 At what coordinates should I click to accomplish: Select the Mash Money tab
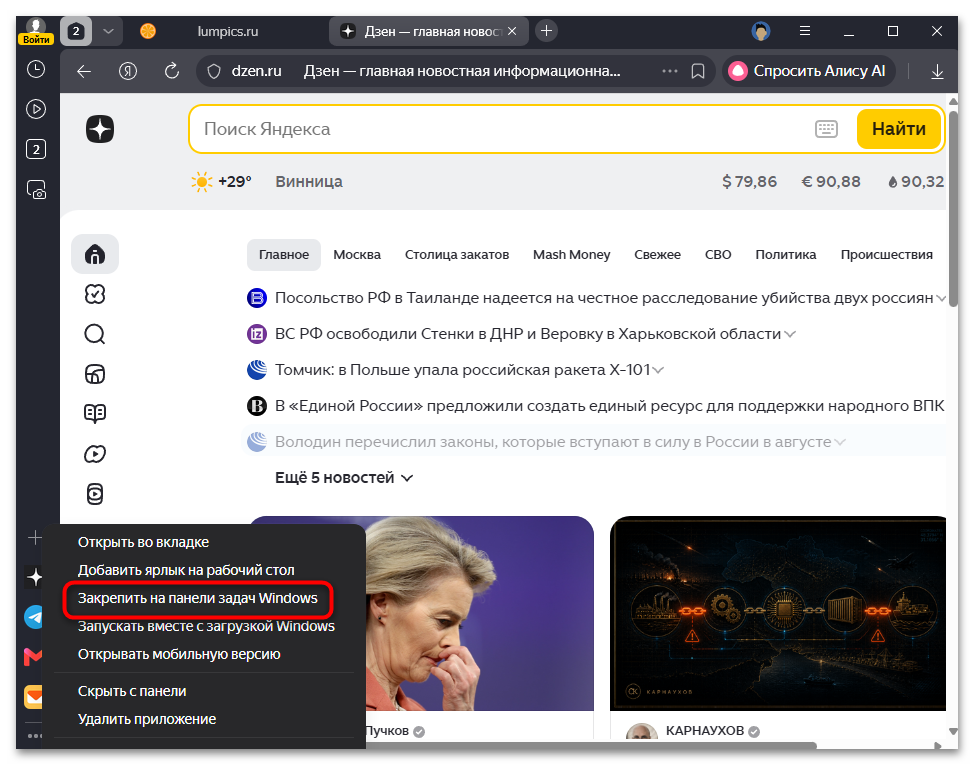[571, 255]
